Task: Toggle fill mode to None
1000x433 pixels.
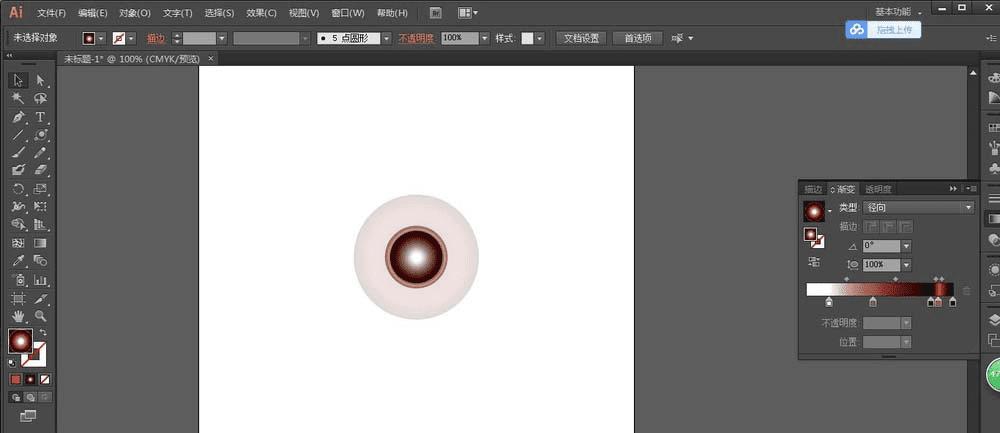Action: click(45, 380)
